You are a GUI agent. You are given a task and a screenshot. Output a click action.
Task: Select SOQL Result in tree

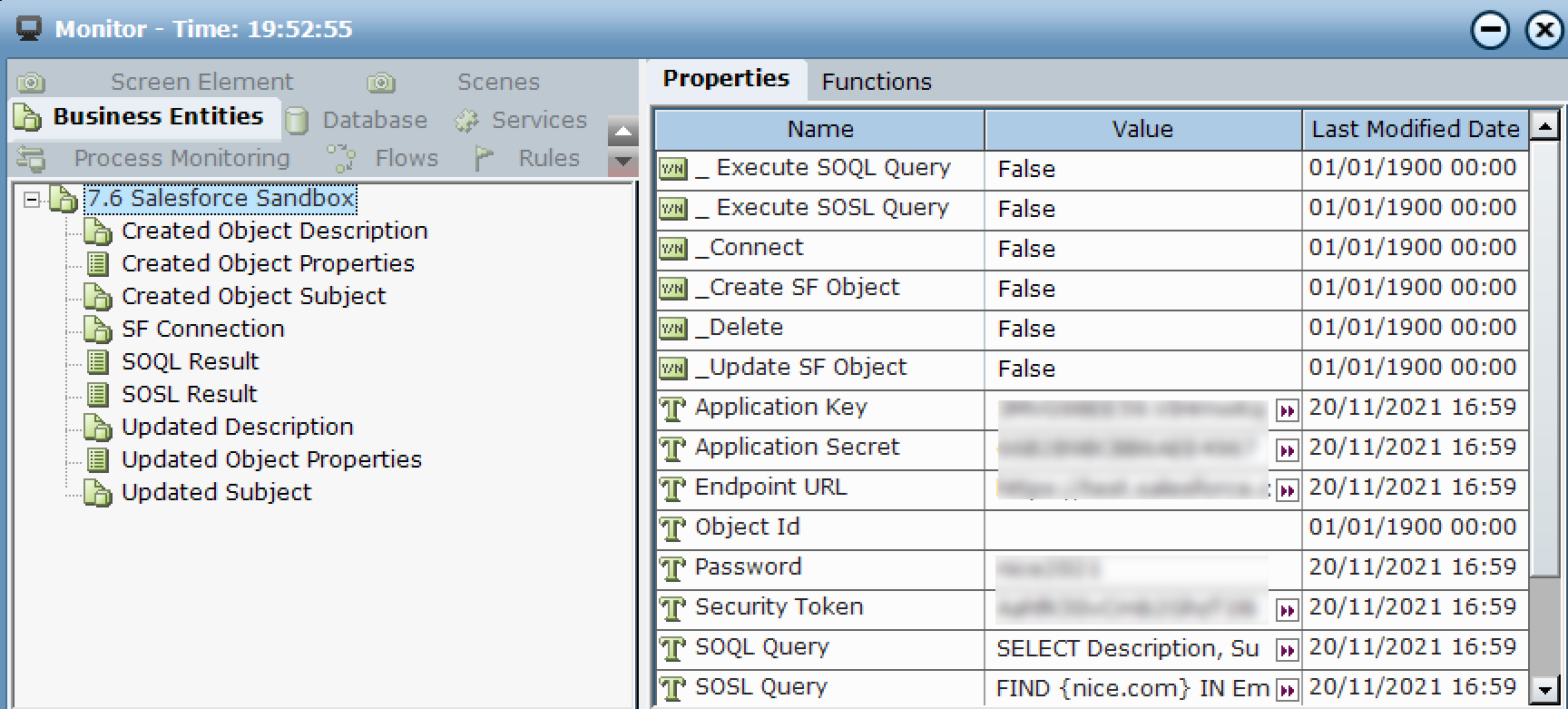tap(191, 361)
